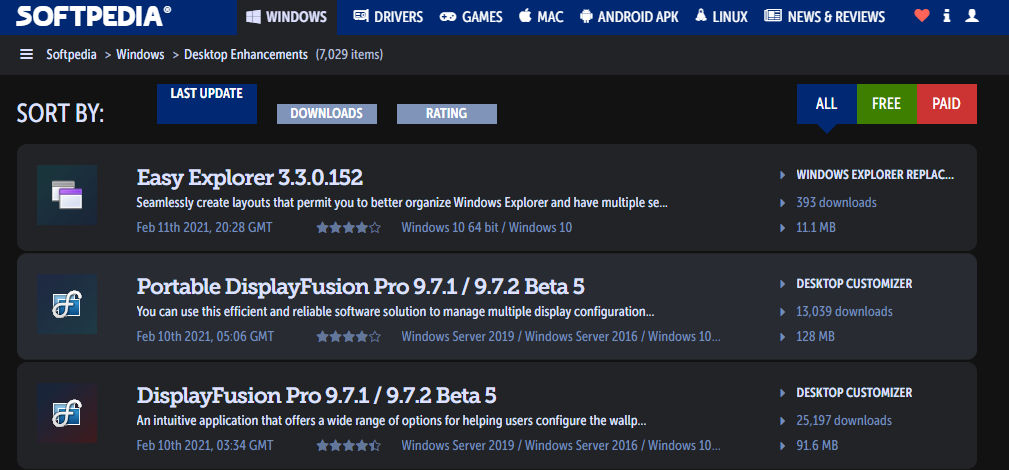Select the ALL filter
This screenshot has width=1009, height=470.
point(826,104)
